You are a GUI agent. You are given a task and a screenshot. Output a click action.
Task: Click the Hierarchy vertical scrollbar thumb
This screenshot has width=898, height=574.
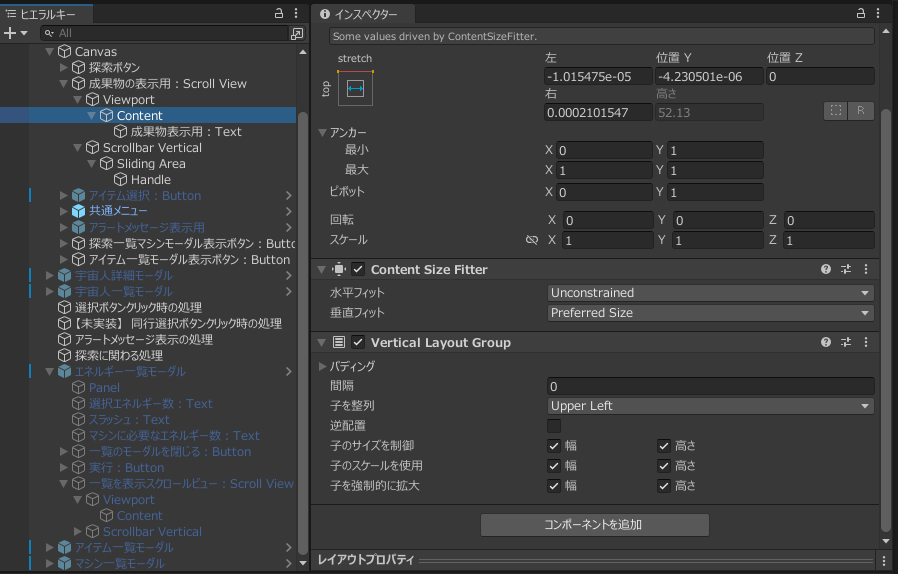tap(303, 332)
